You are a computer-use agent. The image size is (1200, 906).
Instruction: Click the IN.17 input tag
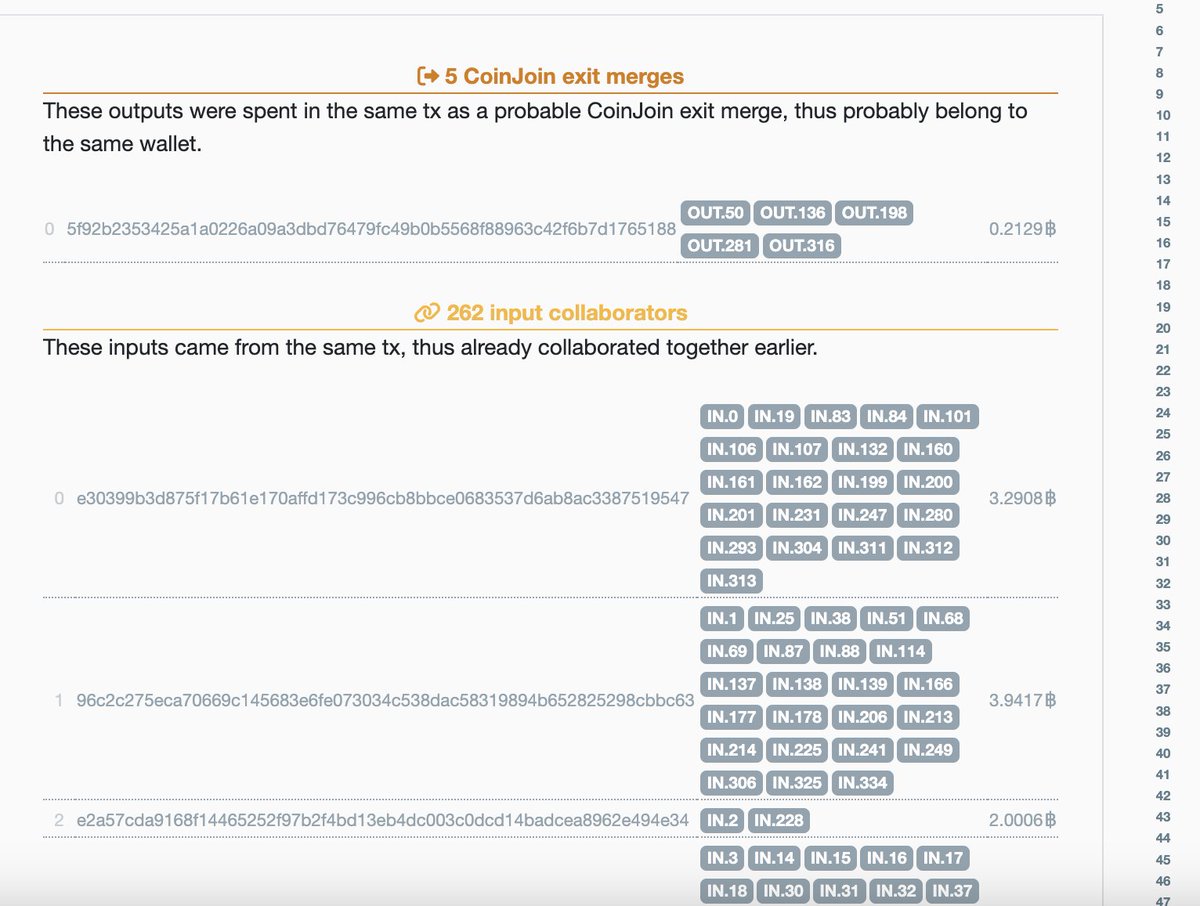(x=944, y=859)
